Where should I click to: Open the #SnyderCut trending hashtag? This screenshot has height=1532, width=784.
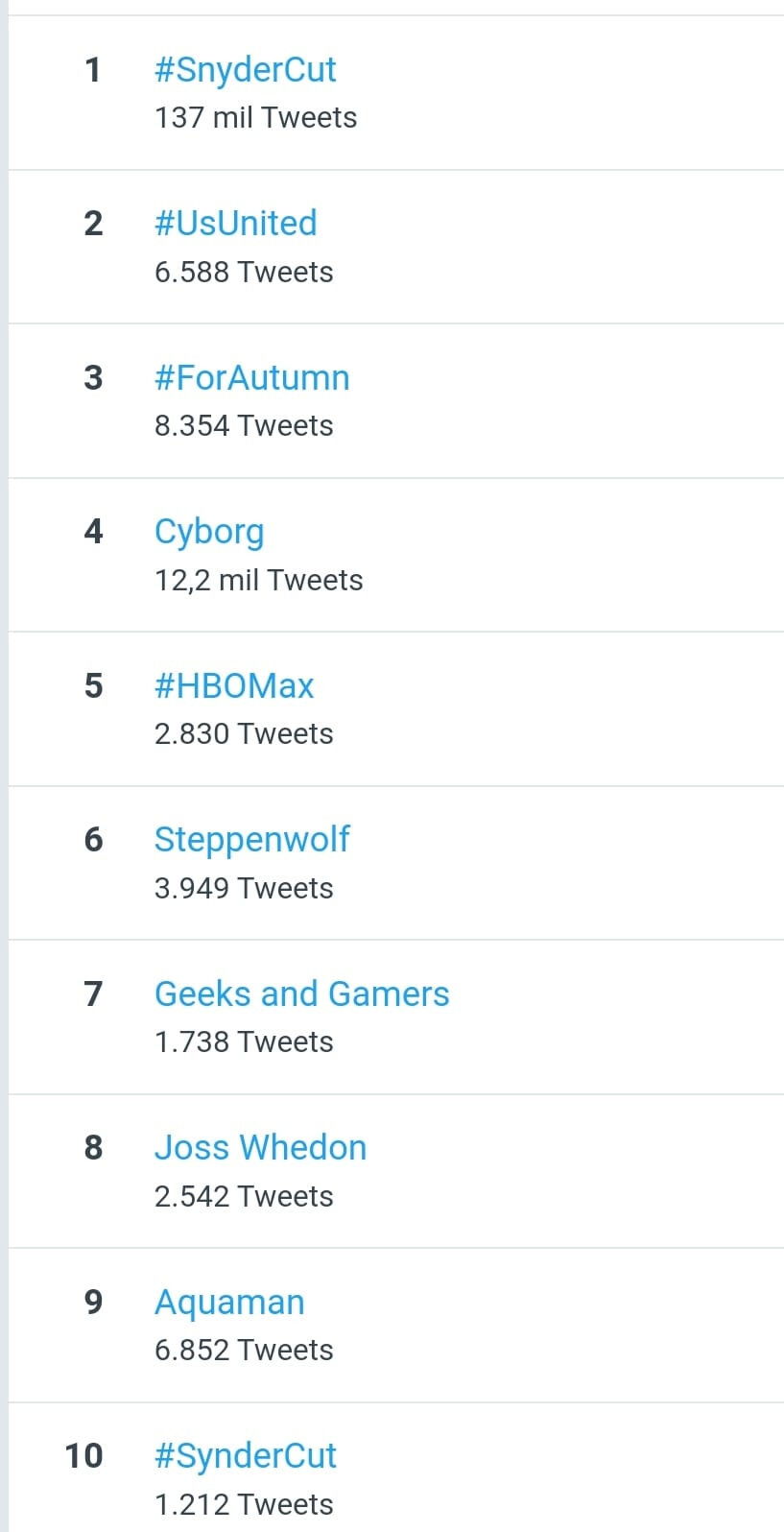click(246, 70)
